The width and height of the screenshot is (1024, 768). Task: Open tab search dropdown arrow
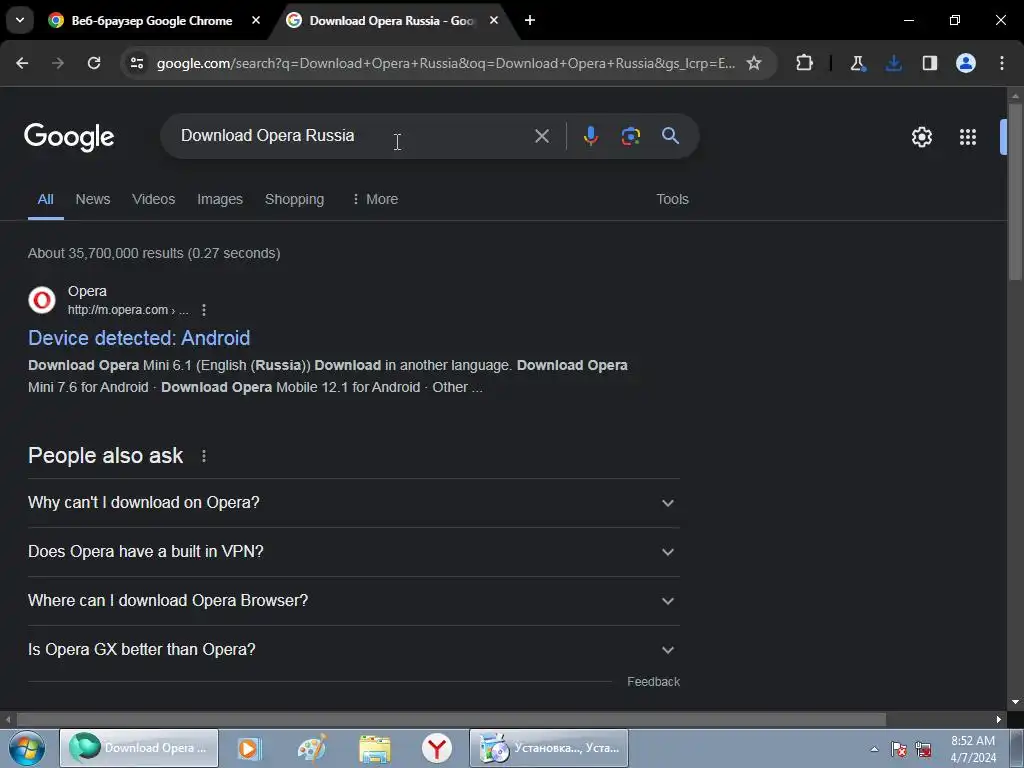pos(20,20)
